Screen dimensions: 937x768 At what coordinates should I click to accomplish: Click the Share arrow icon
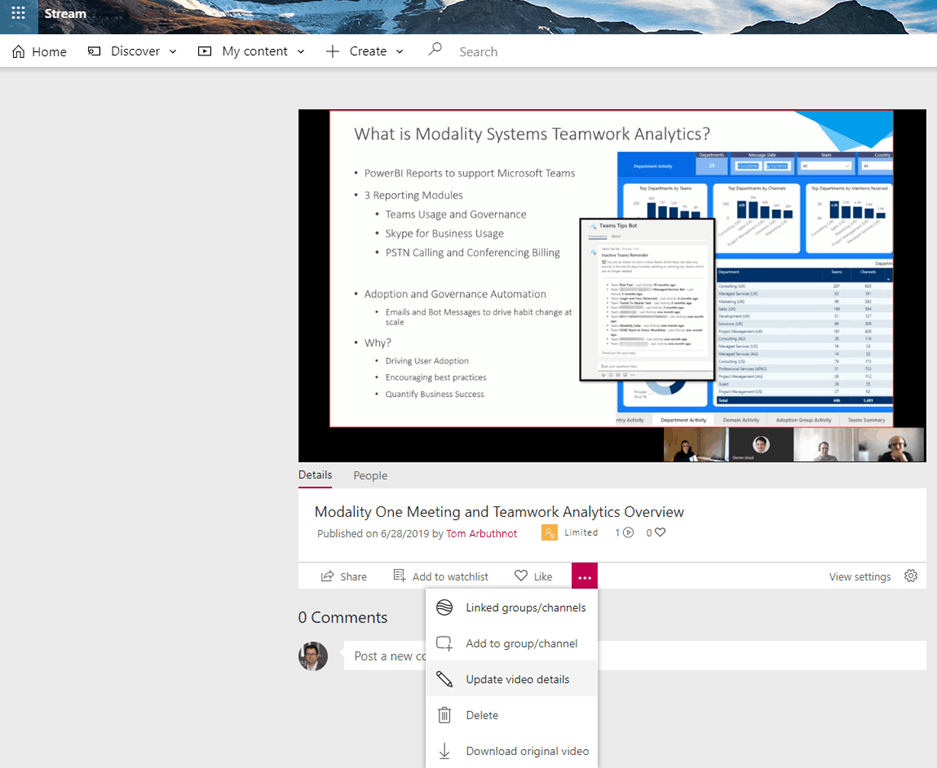327,576
